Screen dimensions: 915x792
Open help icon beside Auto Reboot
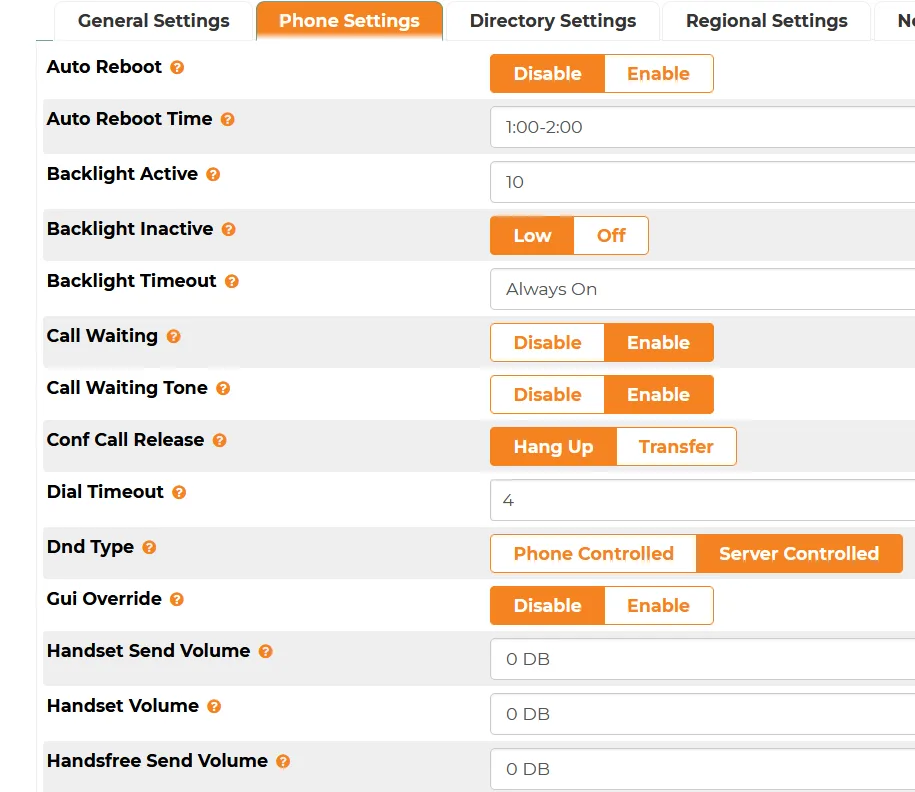(177, 68)
